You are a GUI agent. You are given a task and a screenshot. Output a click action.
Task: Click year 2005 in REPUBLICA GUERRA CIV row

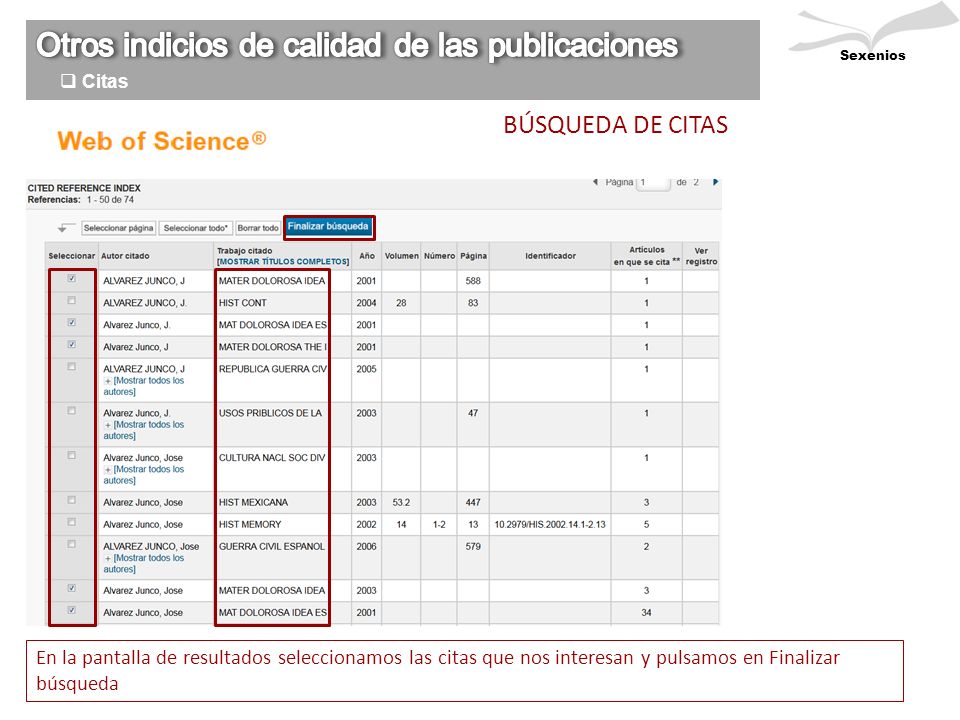366,369
